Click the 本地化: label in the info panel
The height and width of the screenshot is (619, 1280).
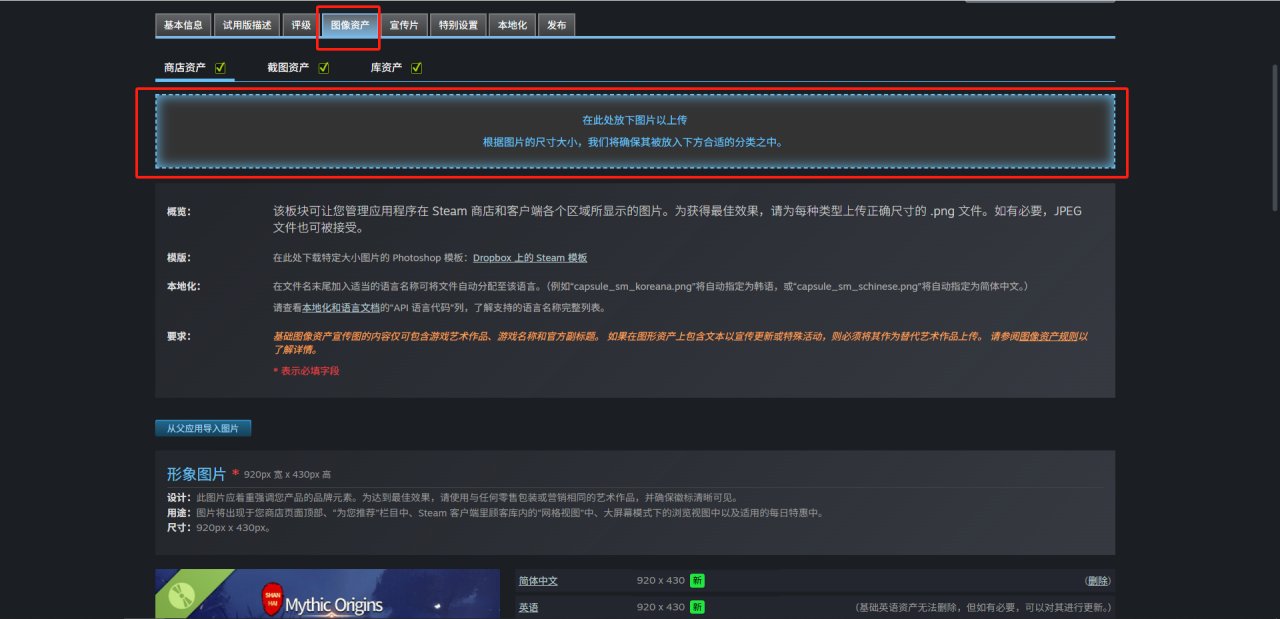pos(184,286)
